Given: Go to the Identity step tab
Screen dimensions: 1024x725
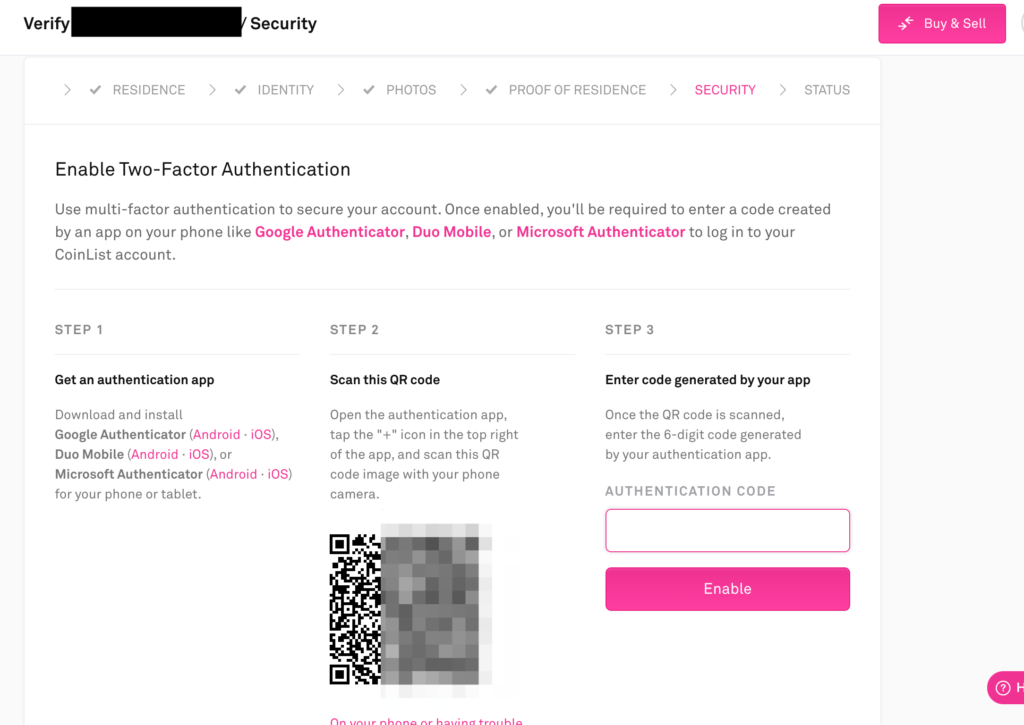Looking at the screenshot, I should [285, 90].
